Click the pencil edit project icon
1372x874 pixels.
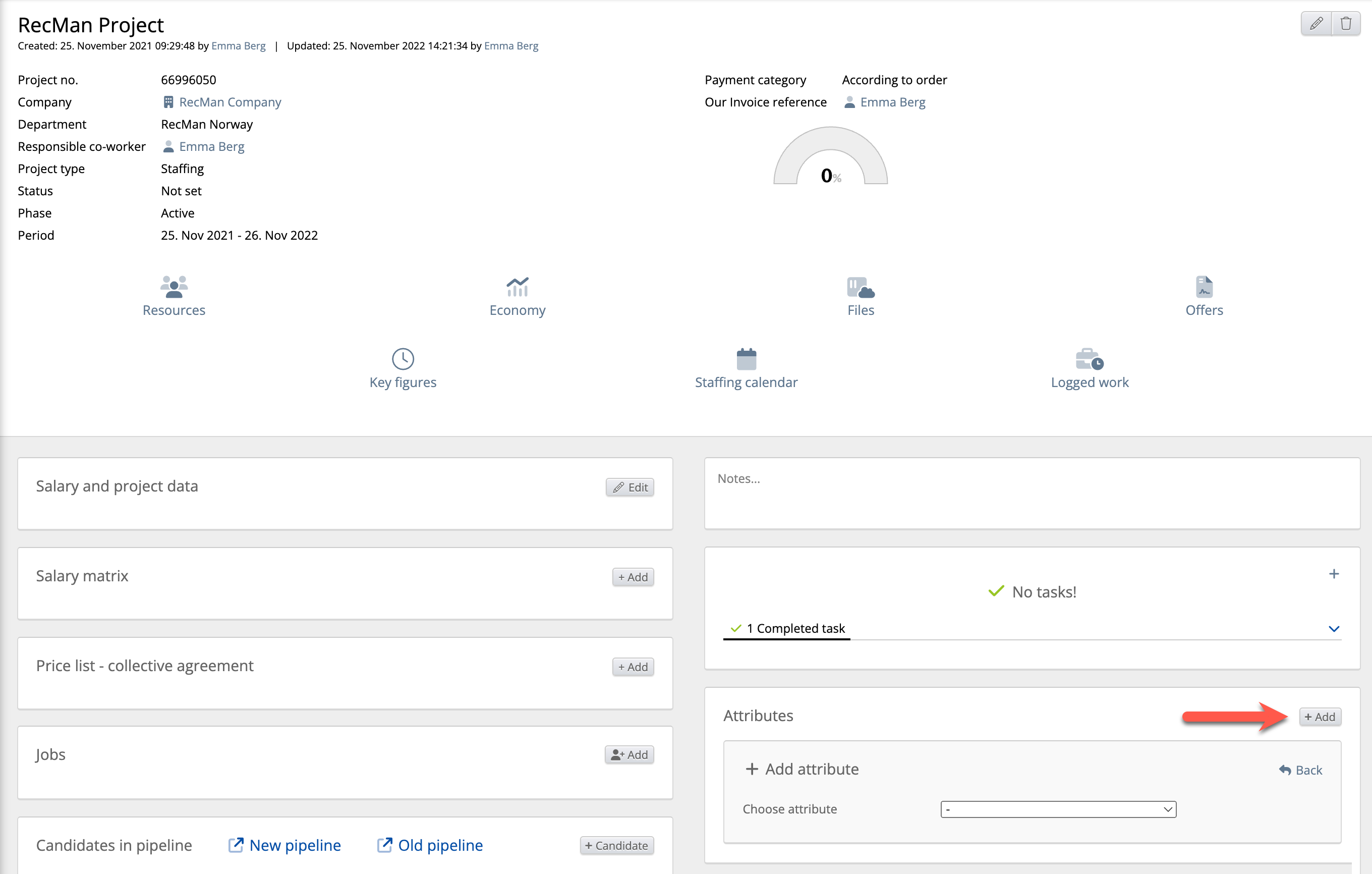click(x=1316, y=24)
